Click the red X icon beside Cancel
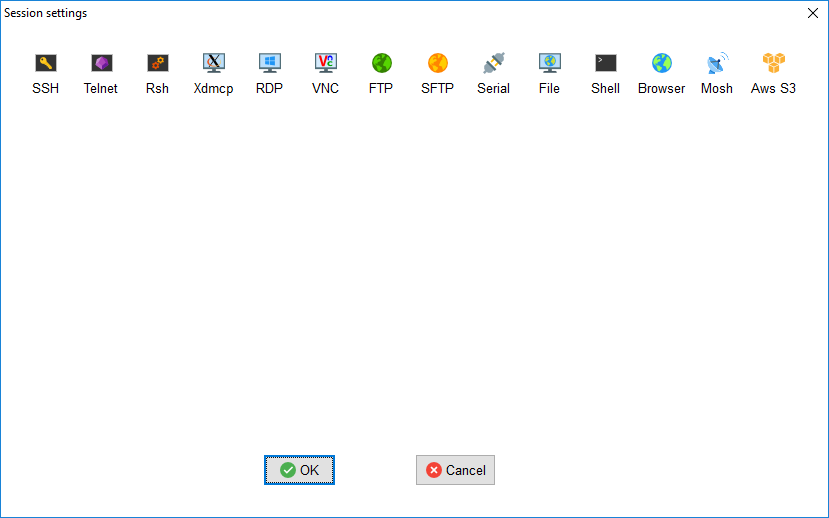 click(434, 470)
